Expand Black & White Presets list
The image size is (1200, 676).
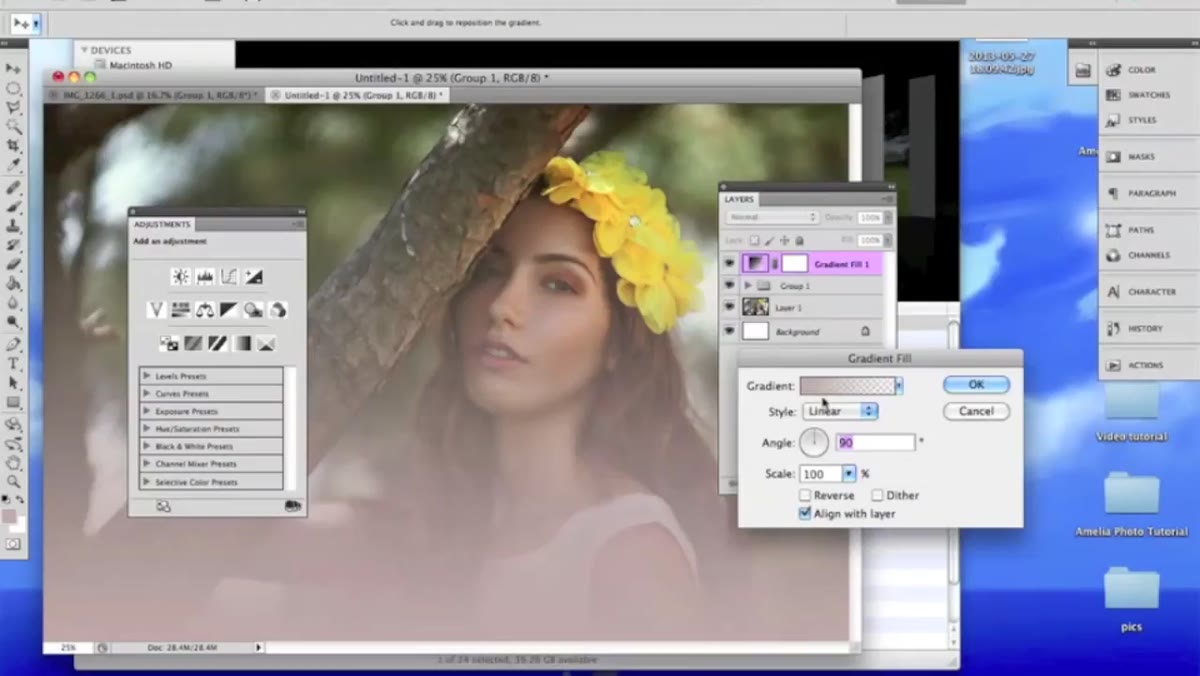147,446
